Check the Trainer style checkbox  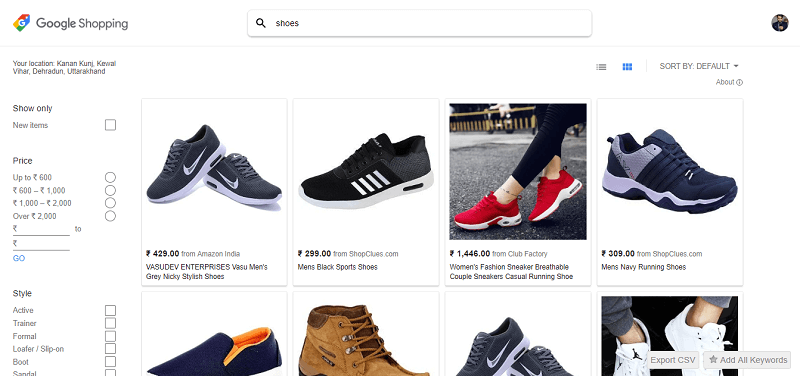tap(110, 323)
